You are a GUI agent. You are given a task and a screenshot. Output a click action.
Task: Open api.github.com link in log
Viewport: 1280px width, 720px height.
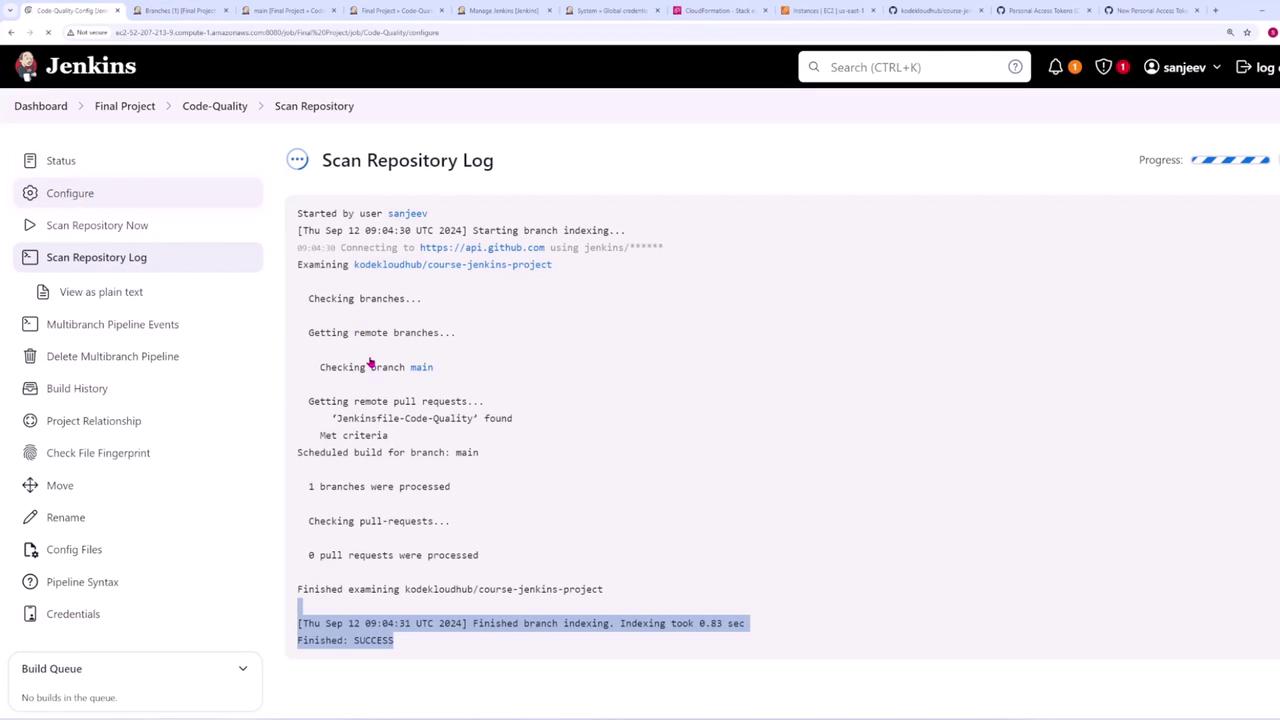(x=482, y=248)
